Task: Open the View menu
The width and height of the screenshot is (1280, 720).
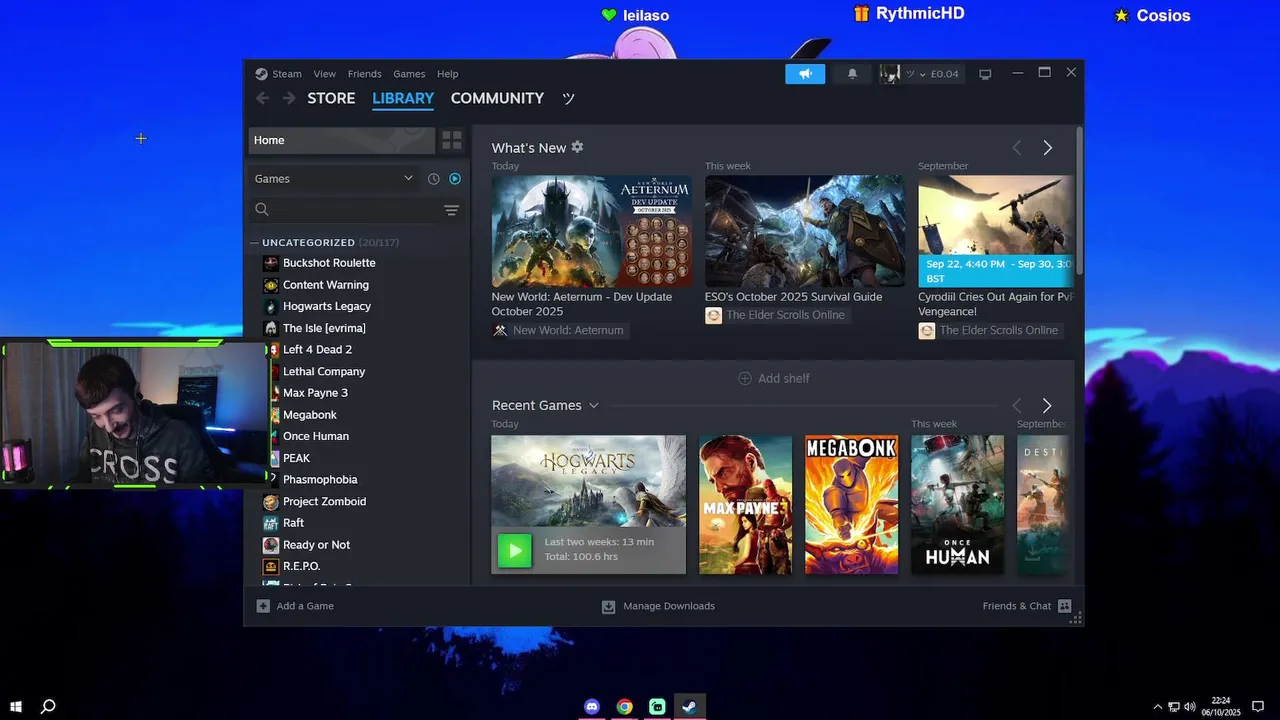Action: click(325, 74)
